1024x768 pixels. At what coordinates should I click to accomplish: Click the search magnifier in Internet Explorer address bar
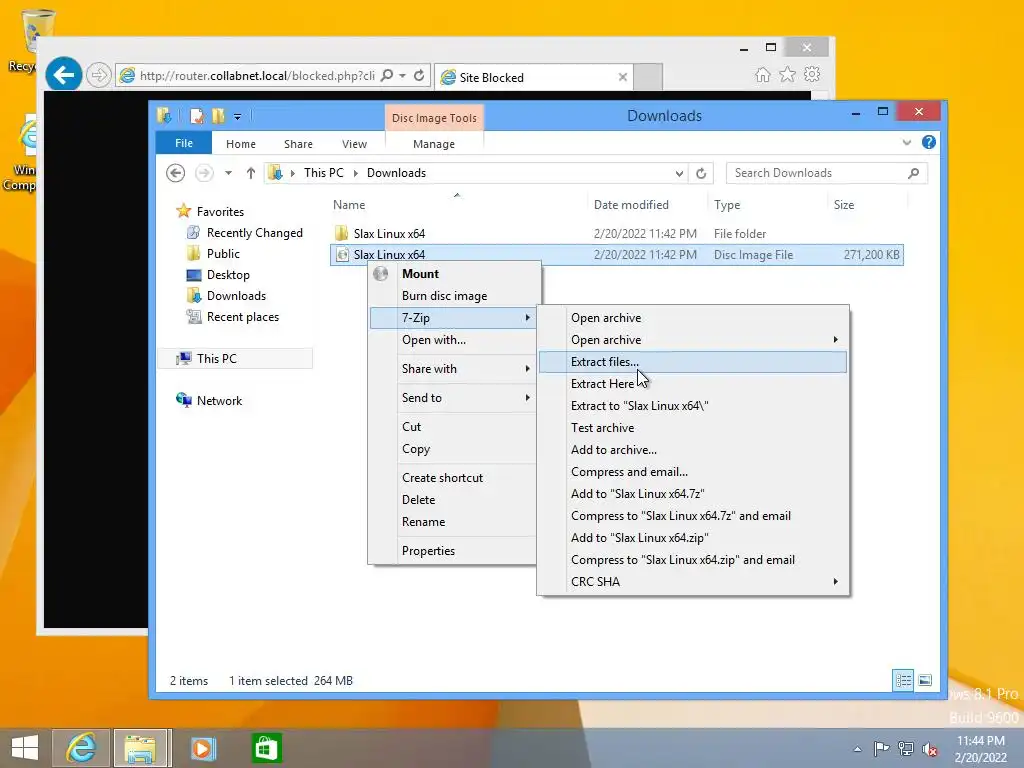pyautogui.click(x=387, y=76)
